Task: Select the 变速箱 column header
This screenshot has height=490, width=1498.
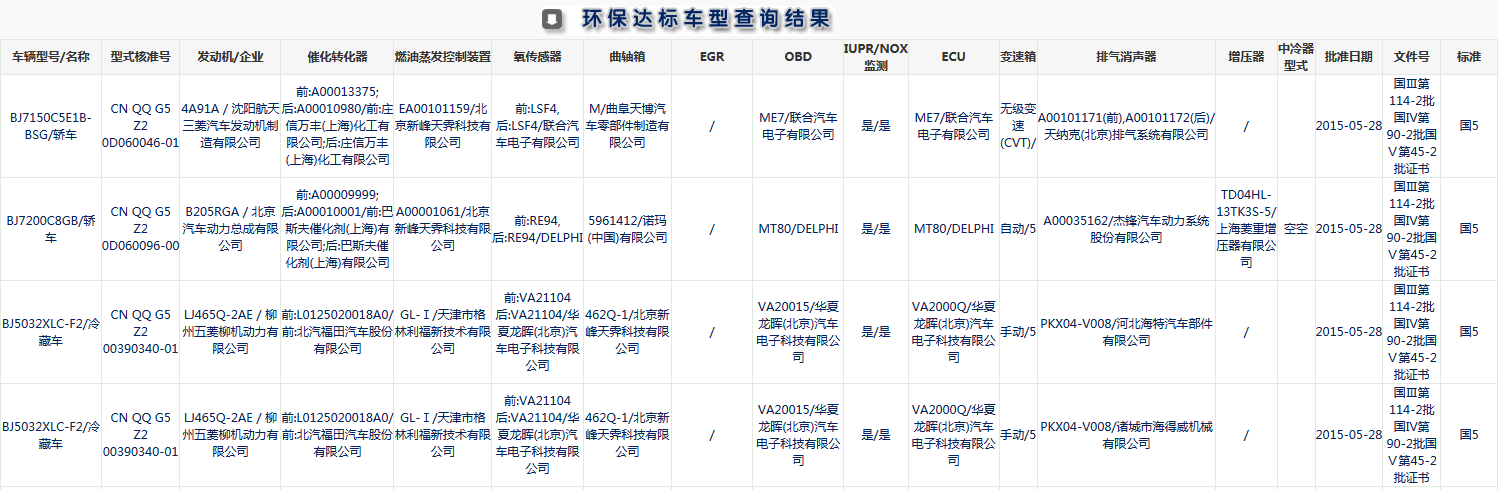Action: [1018, 57]
